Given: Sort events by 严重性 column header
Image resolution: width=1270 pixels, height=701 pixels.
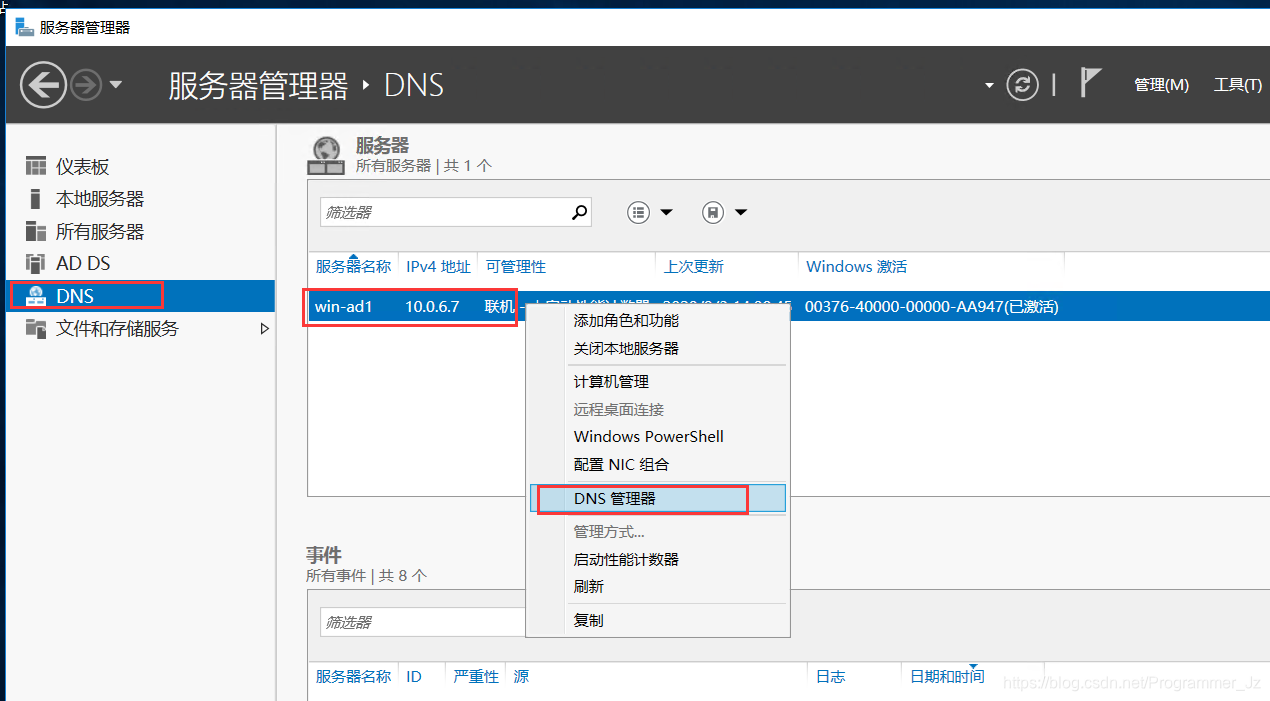Looking at the screenshot, I should pyautogui.click(x=476, y=677).
